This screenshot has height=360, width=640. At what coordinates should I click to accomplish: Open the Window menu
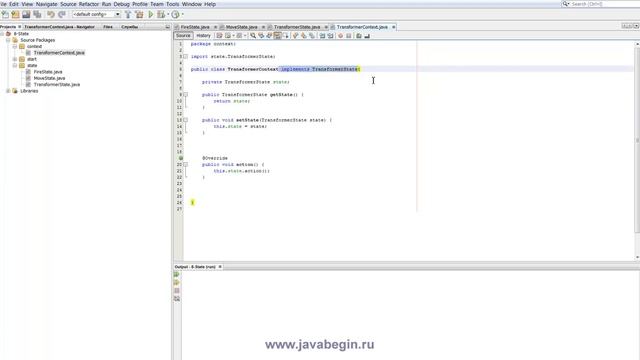[191, 4]
